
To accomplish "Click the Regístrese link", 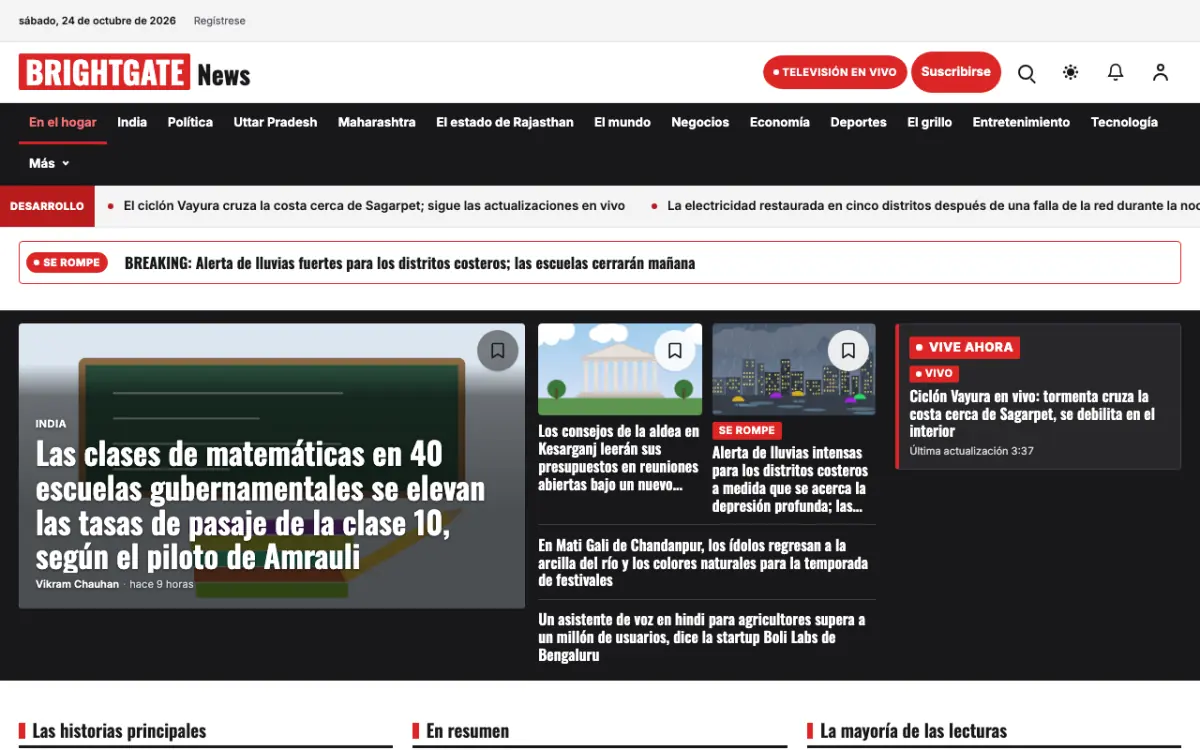I will coord(219,20).
